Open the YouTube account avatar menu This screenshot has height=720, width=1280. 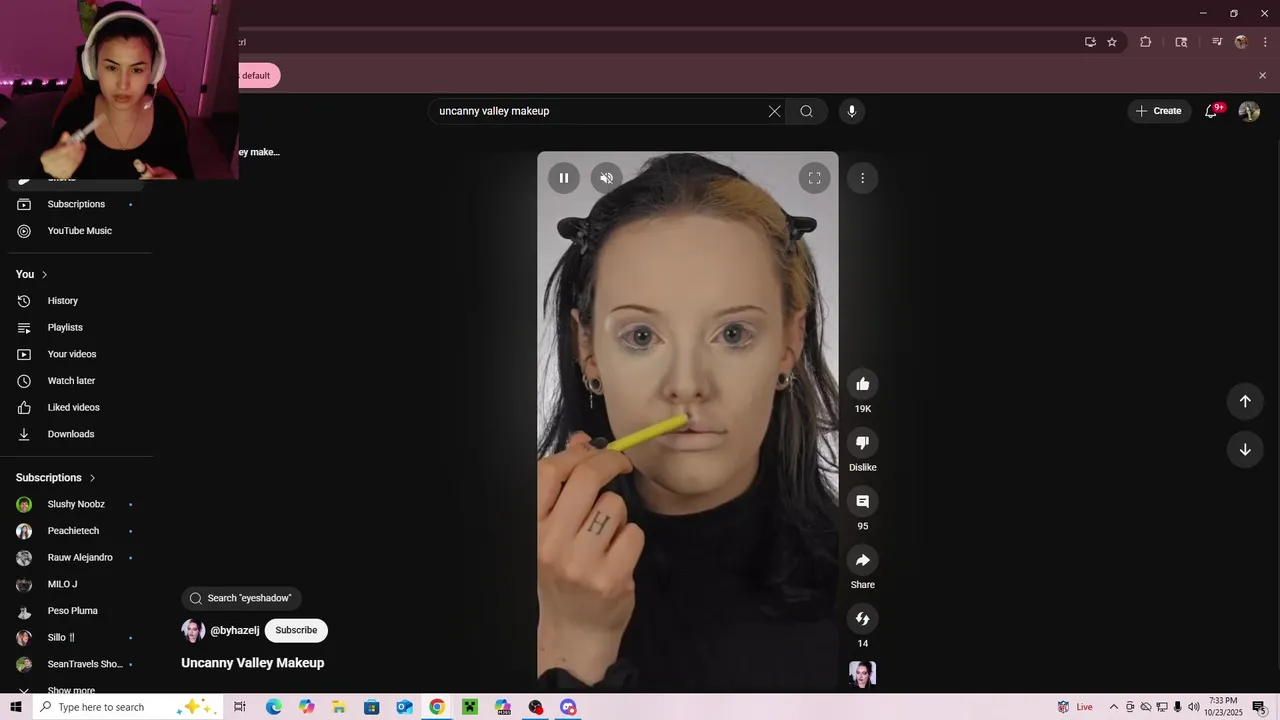(x=1249, y=111)
